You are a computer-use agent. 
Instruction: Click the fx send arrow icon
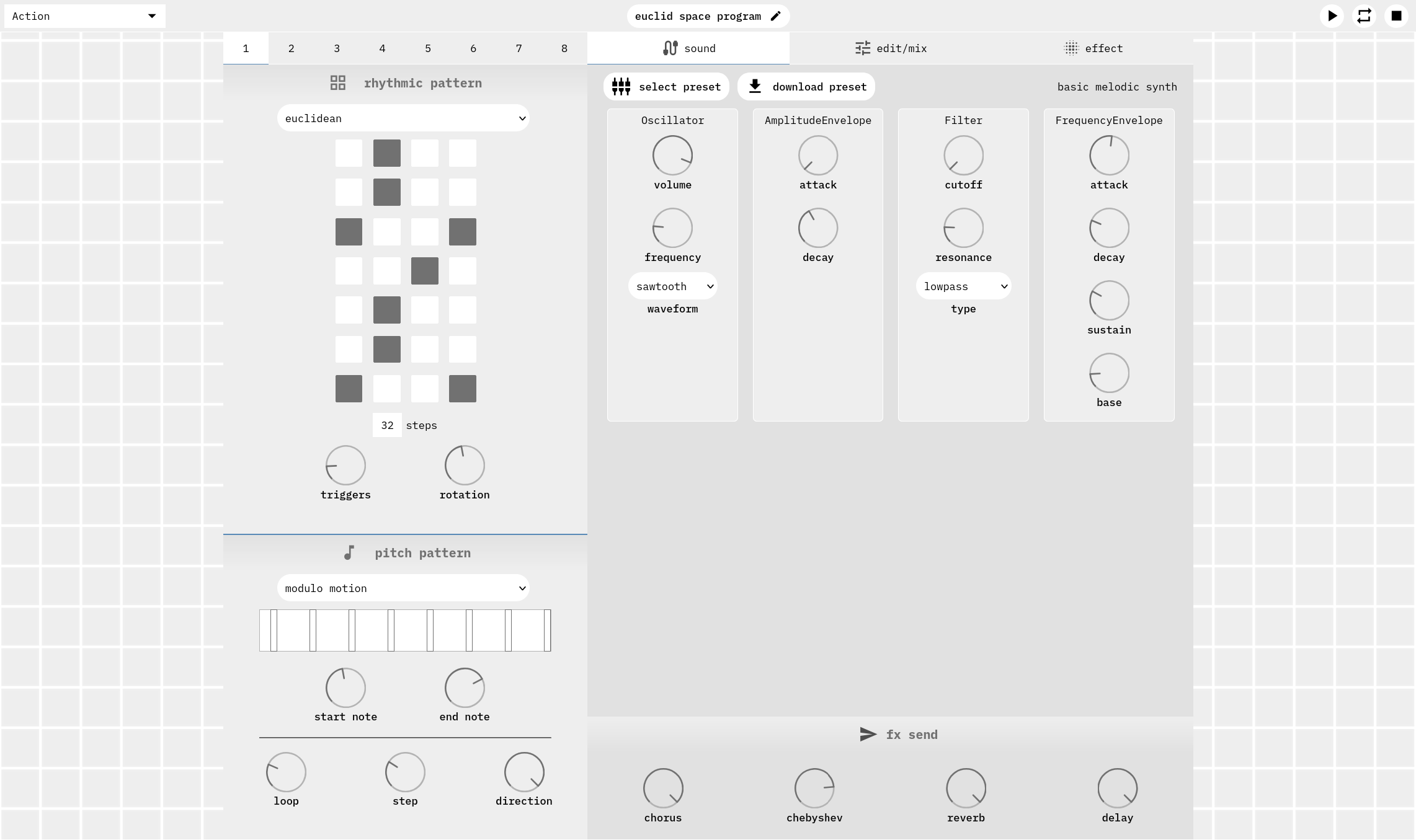(867, 734)
